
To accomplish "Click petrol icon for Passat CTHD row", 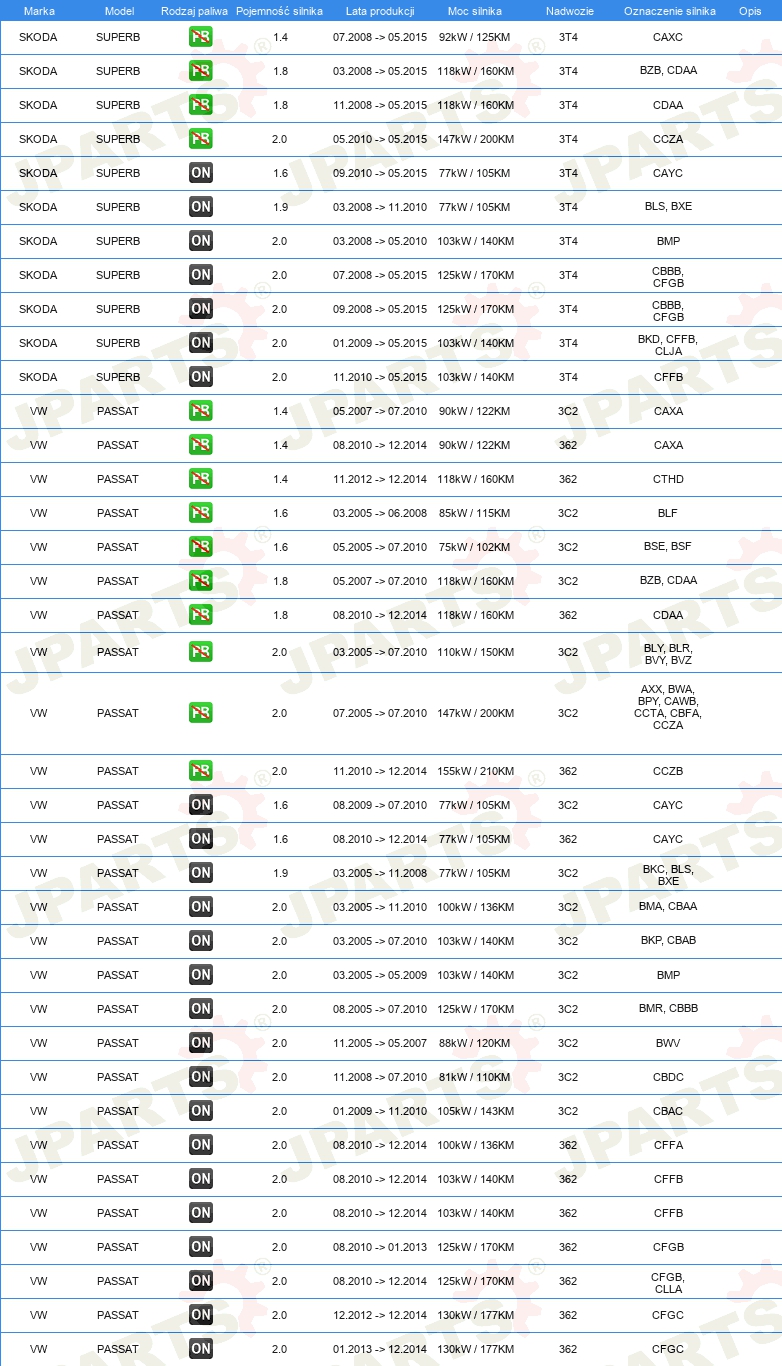I will pos(201,479).
